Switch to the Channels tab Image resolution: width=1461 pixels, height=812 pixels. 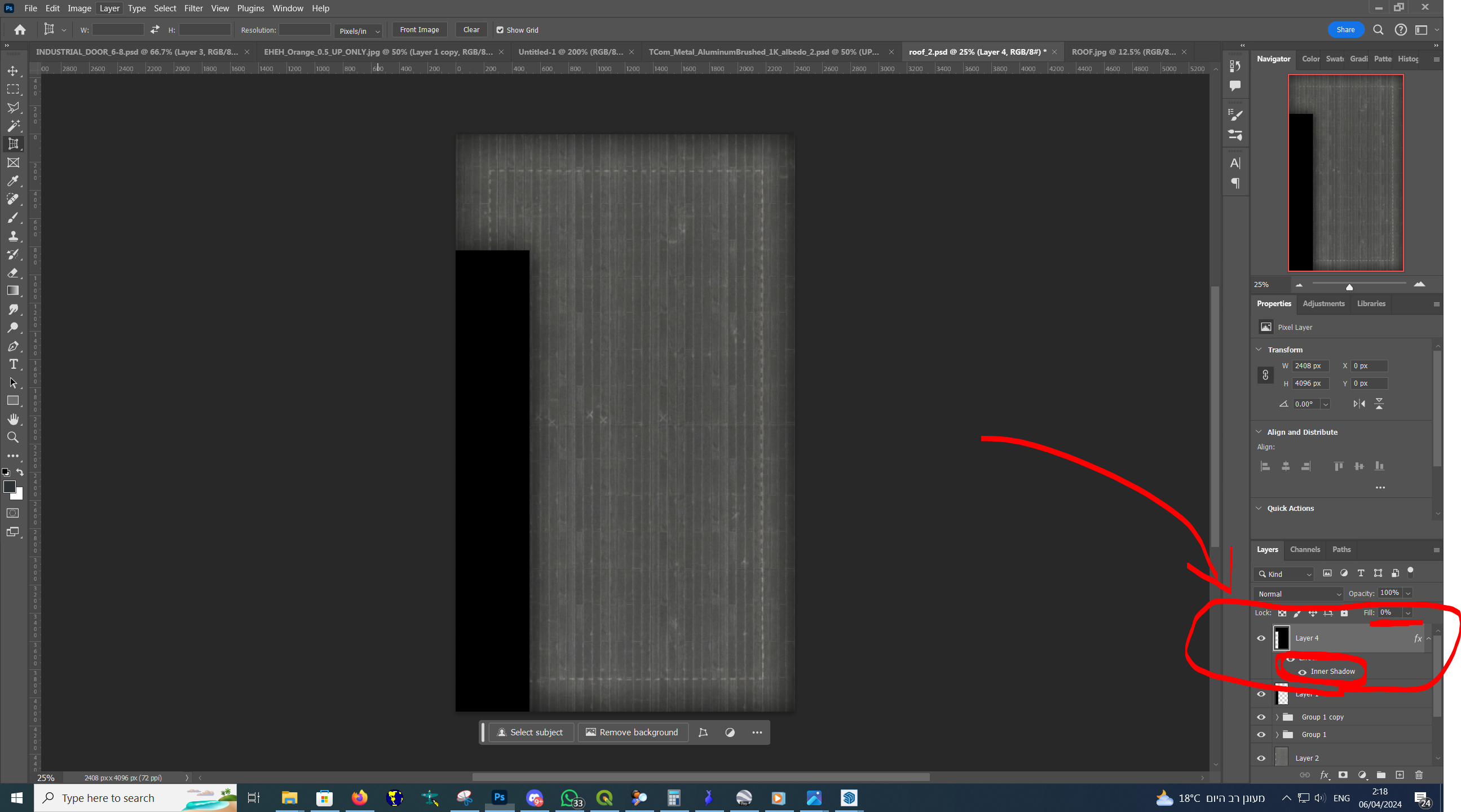(x=1304, y=549)
